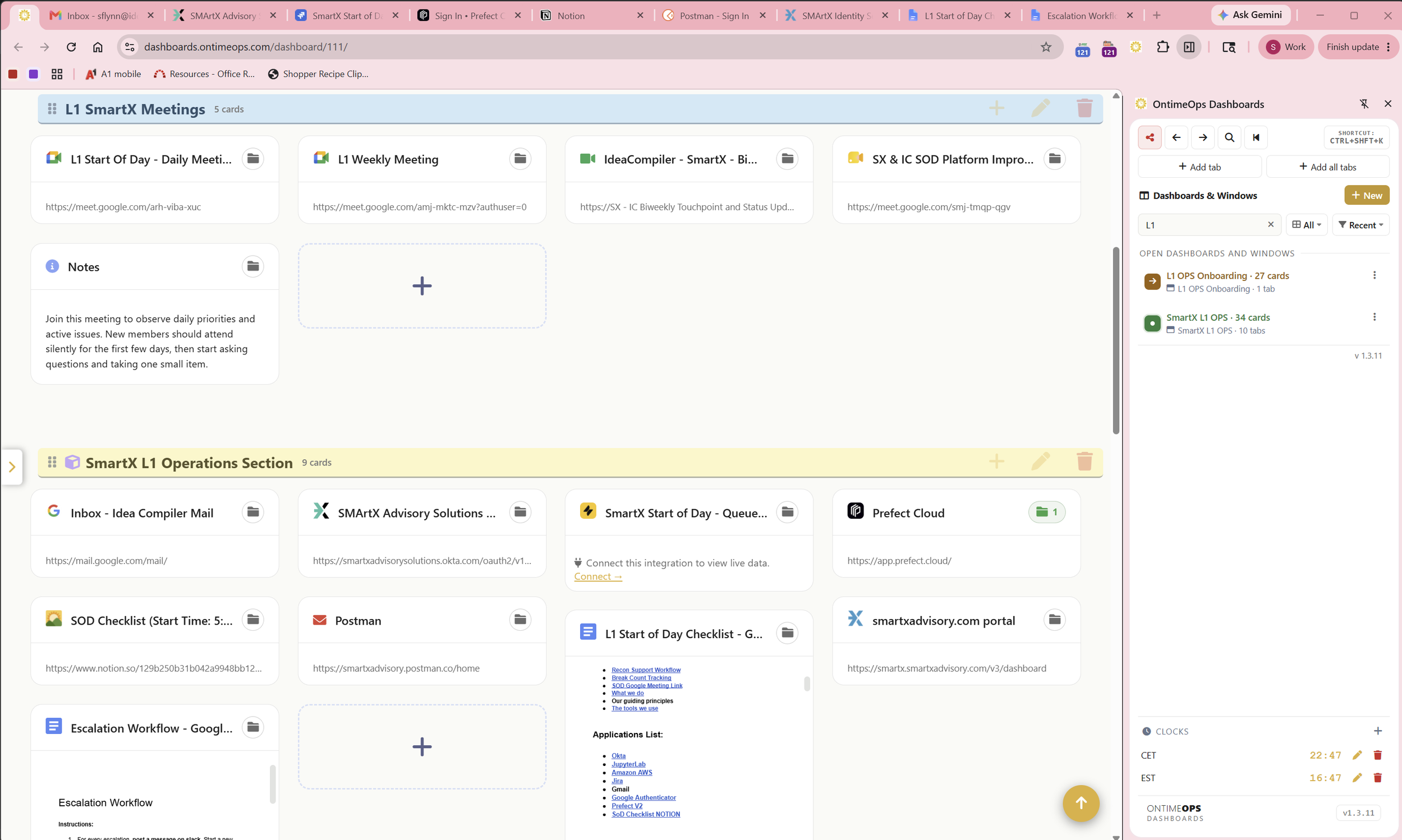Image resolution: width=1402 pixels, height=840 pixels.
Task: Click the green folder badge on Prefect Cloud
Action: 1046,513
